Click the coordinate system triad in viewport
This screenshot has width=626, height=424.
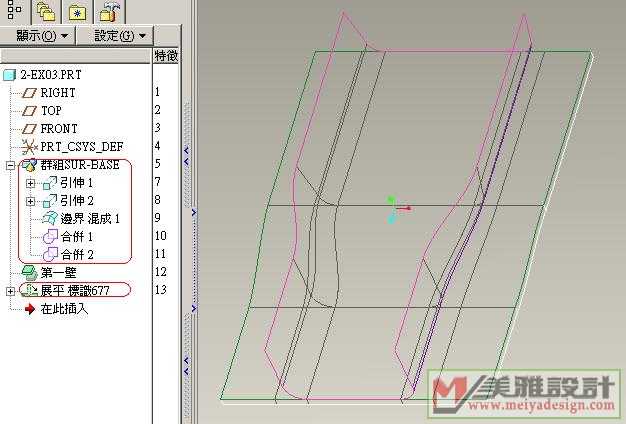coord(398,209)
